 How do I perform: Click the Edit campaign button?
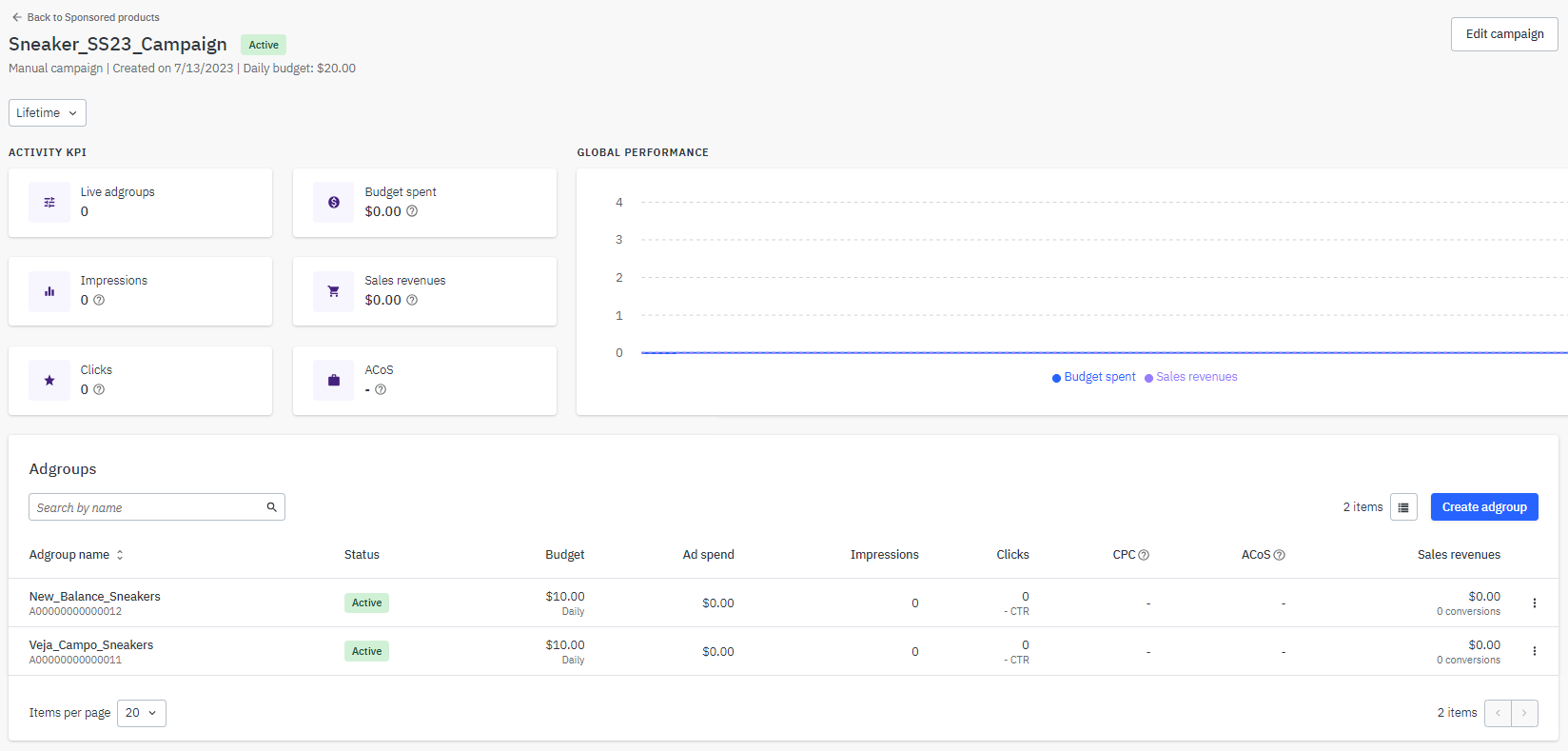point(1504,34)
